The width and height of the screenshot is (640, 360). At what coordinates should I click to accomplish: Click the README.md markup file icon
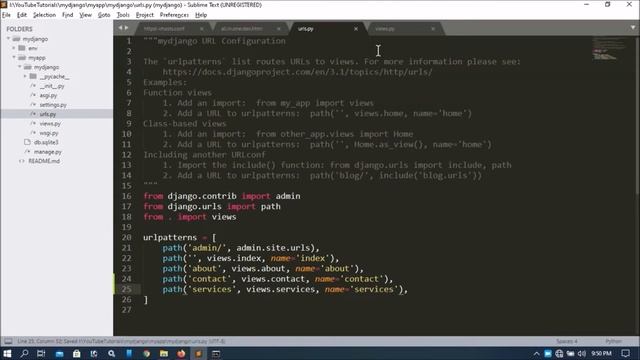22,161
